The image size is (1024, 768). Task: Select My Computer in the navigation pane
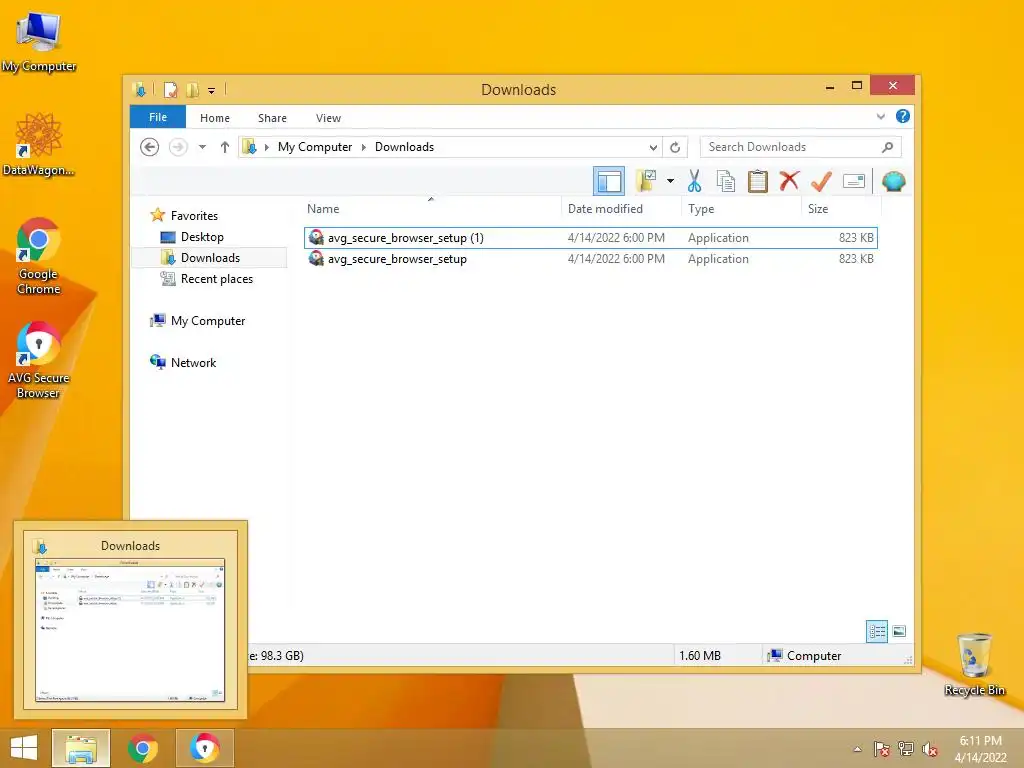pos(208,321)
